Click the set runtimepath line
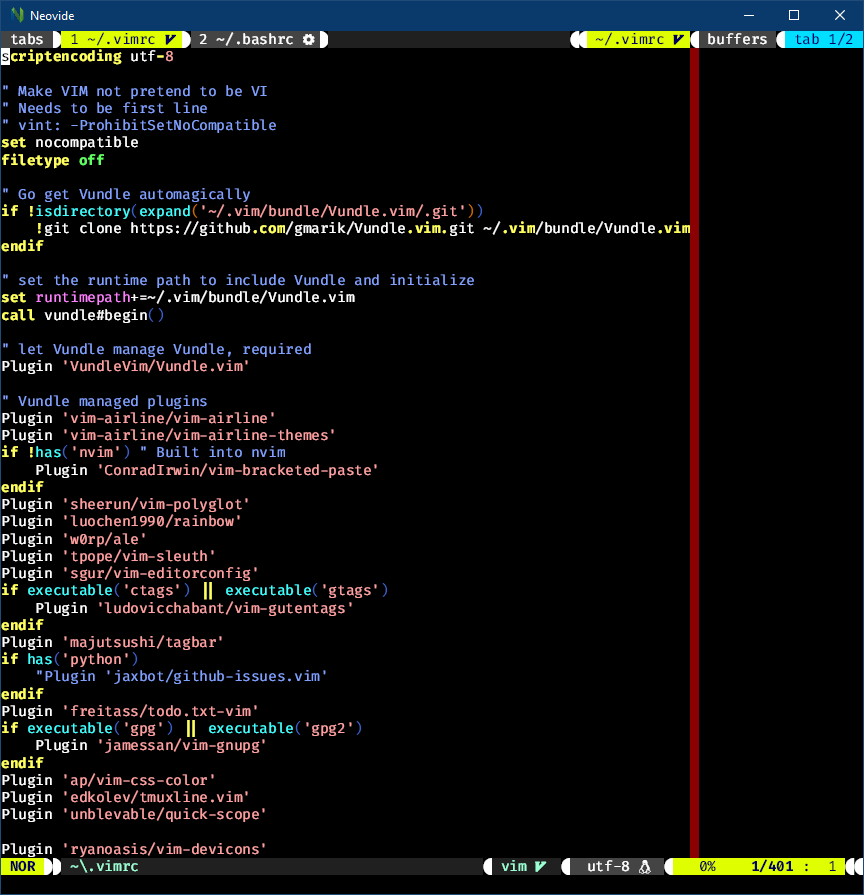Screen dimensions: 864x895 [x=178, y=298]
